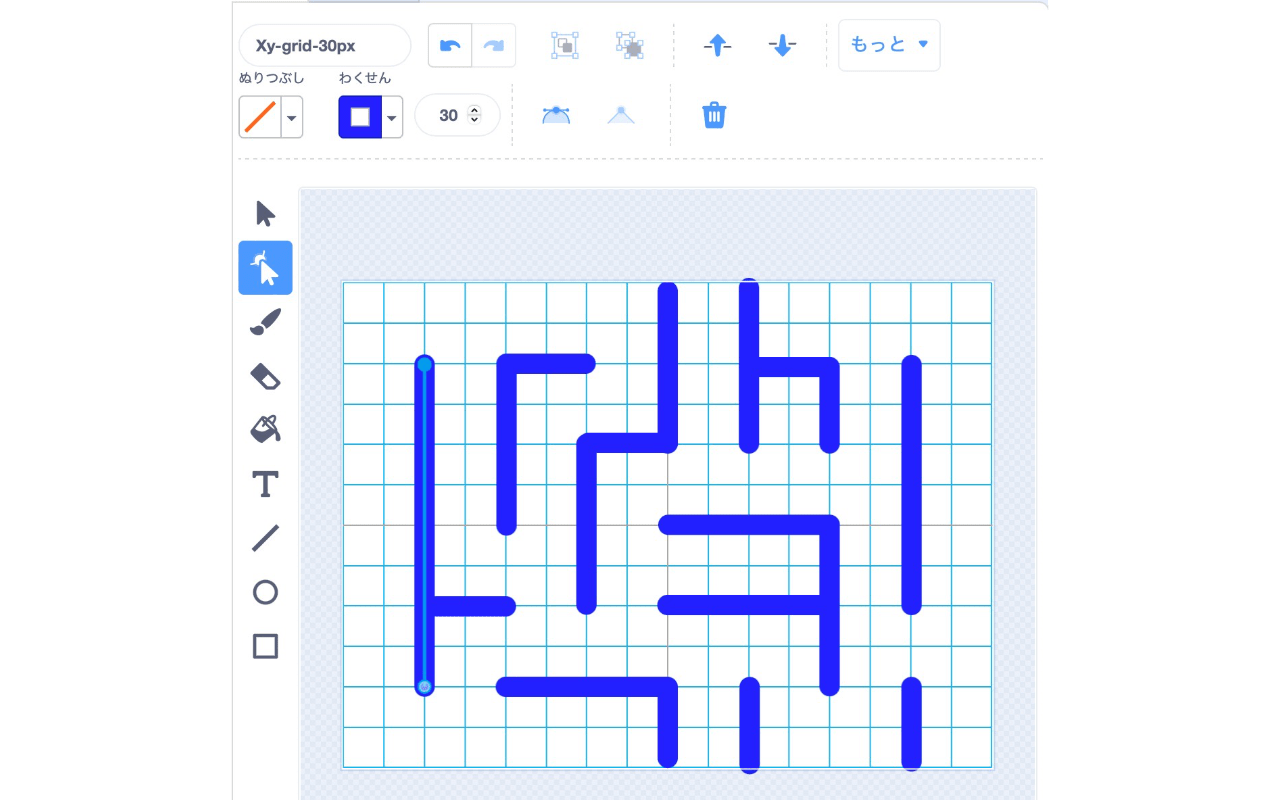Click the outline width field showing 30
This screenshot has width=1280, height=800.
(457, 115)
